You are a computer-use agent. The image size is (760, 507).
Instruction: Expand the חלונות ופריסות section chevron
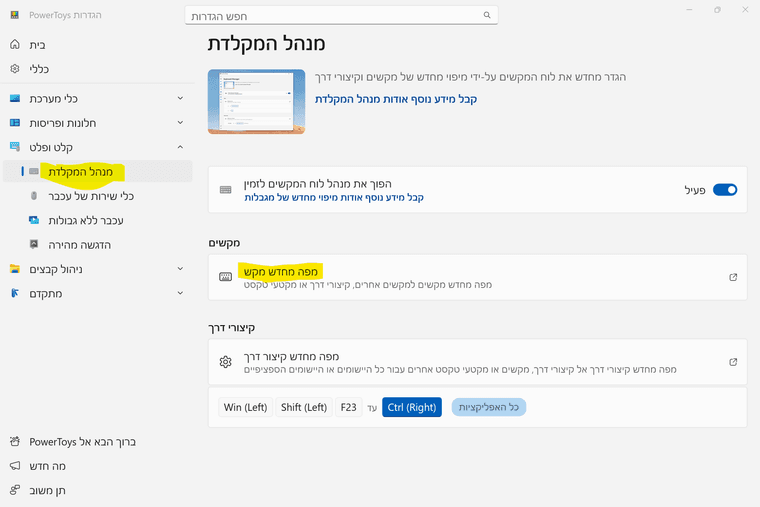(x=180, y=123)
